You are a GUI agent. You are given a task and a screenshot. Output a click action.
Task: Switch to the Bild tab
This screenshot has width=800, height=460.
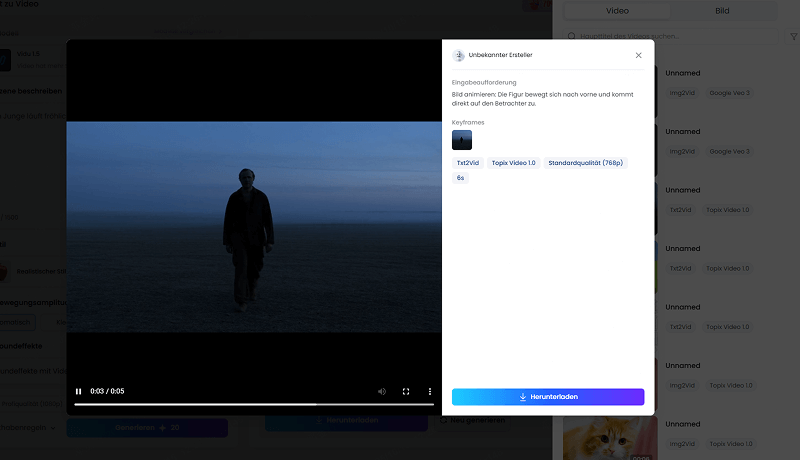[x=722, y=11]
